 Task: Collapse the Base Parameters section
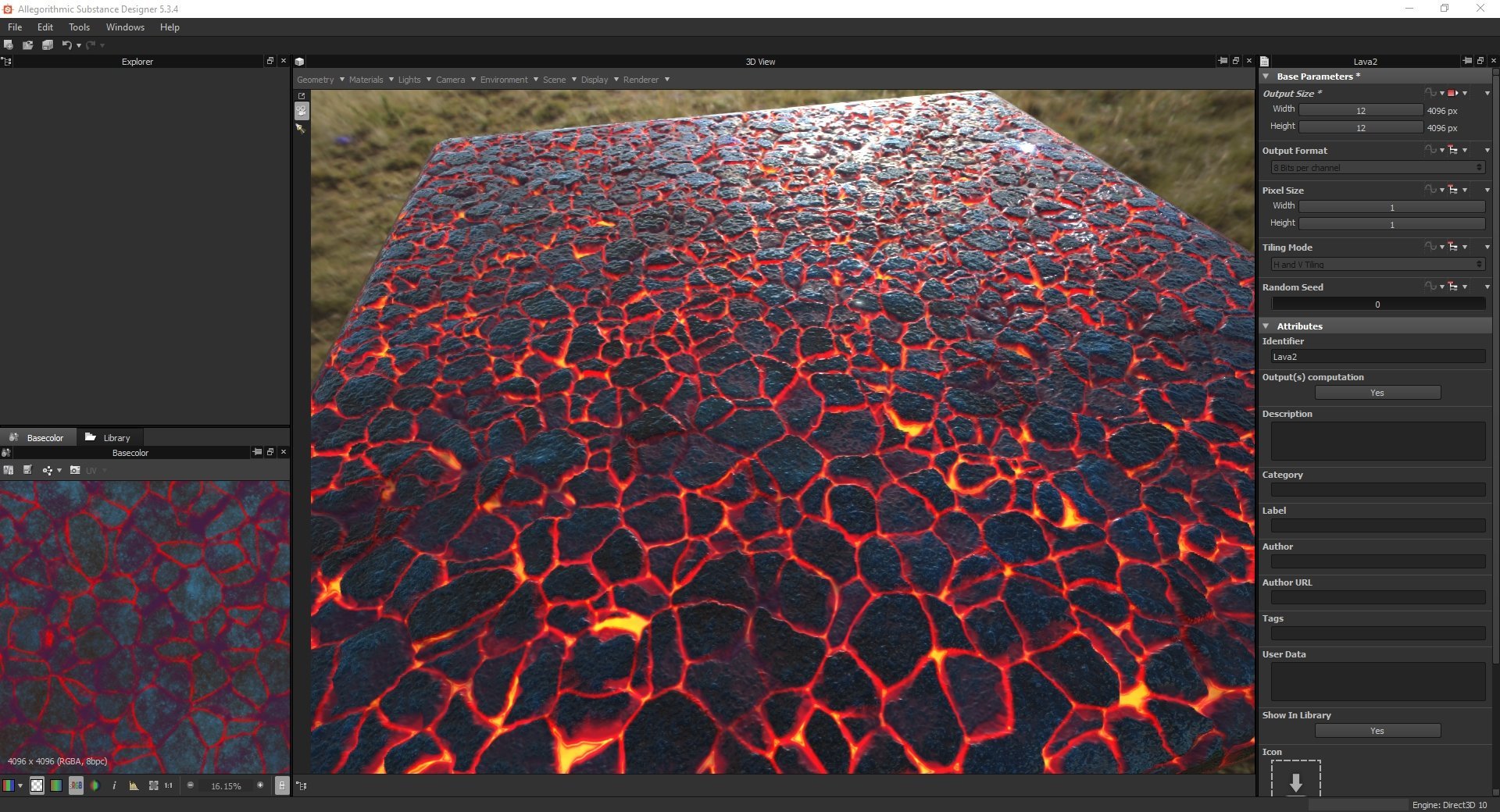pos(1267,76)
